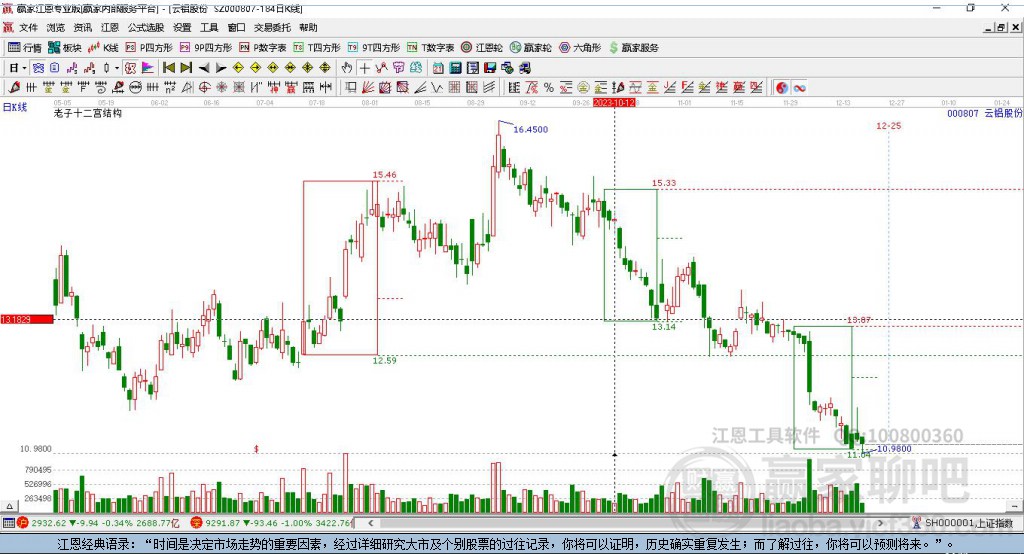Open the 9T四方形 tool
The image size is (1024, 554).
pyautogui.click(x=374, y=48)
